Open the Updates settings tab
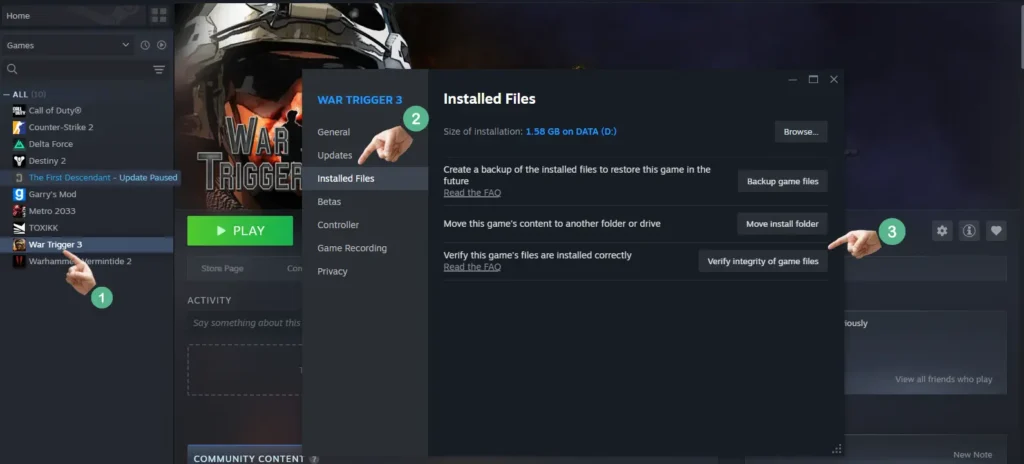1024x464 pixels. pyautogui.click(x=334, y=156)
